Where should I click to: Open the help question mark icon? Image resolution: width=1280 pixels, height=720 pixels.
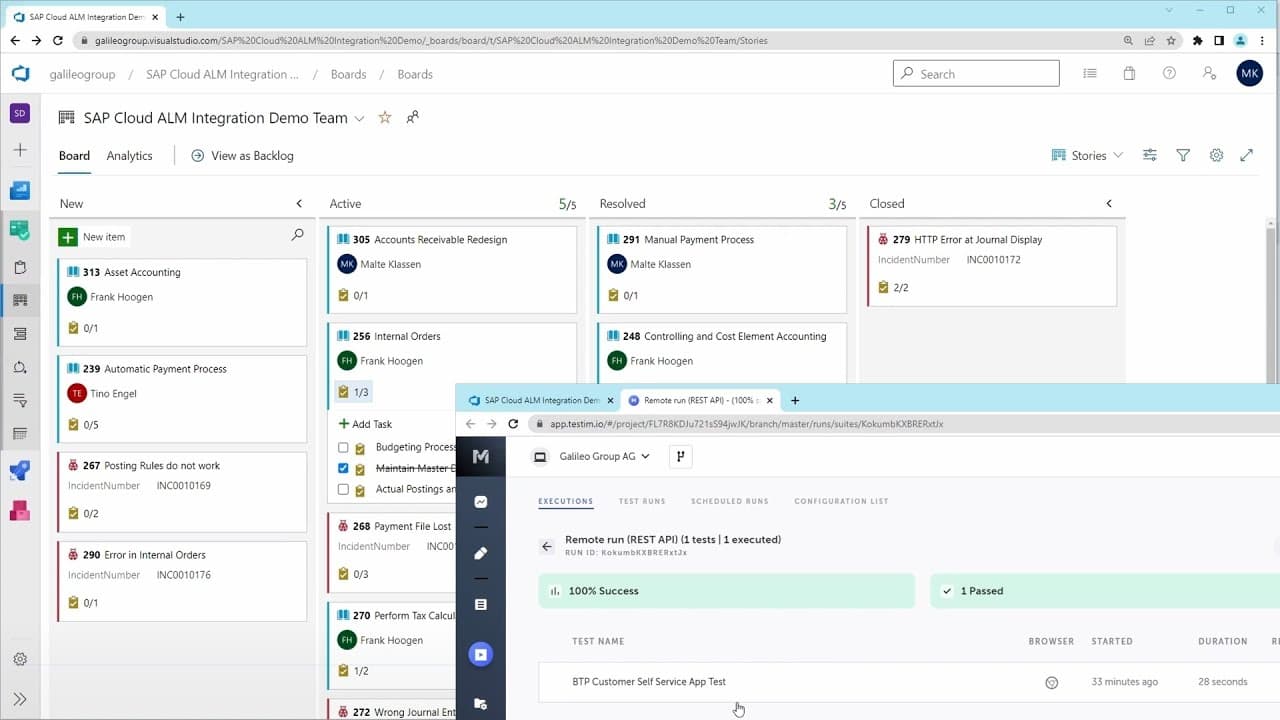tap(1169, 74)
